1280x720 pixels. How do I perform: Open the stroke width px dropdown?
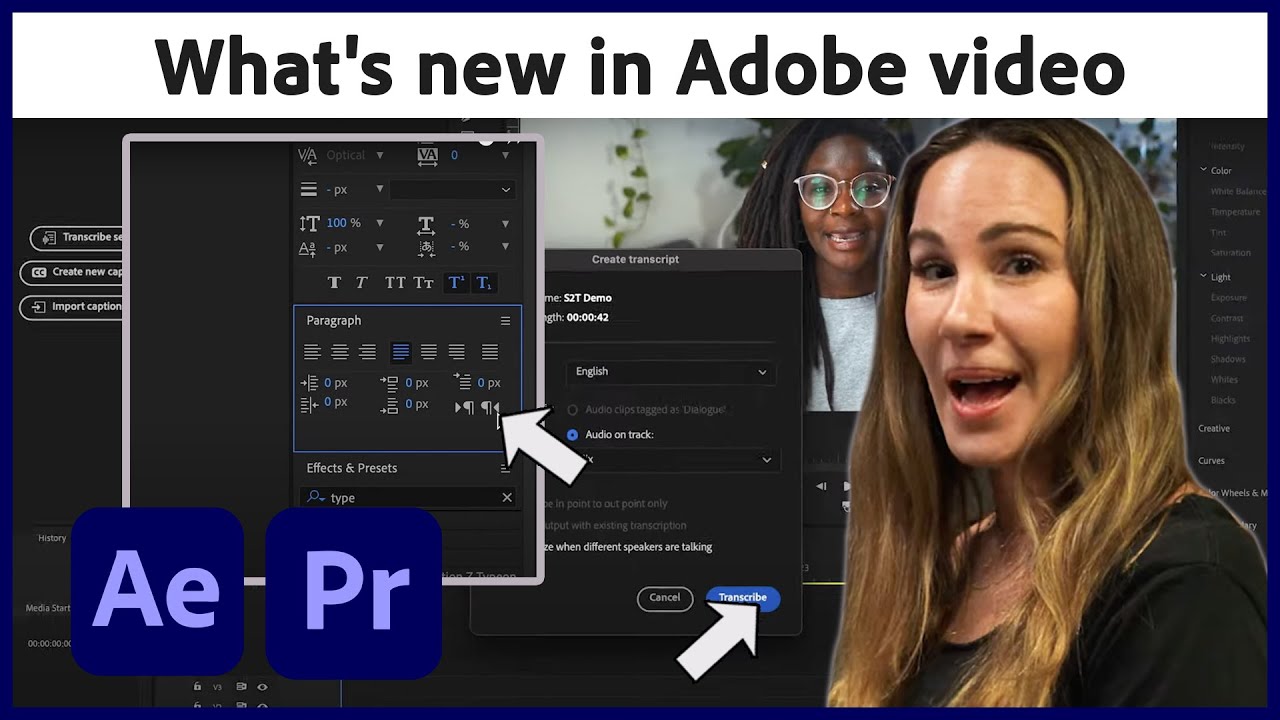point(379,189)
